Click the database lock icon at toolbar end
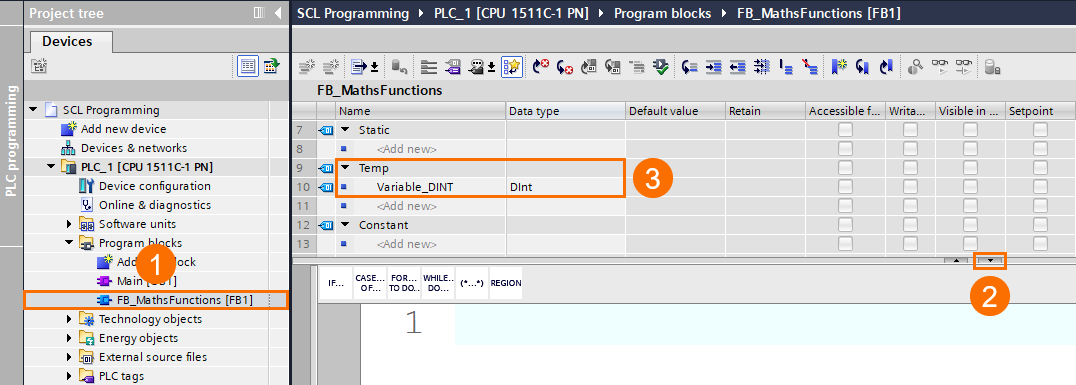1076x385 pixels. click(992, 67)
